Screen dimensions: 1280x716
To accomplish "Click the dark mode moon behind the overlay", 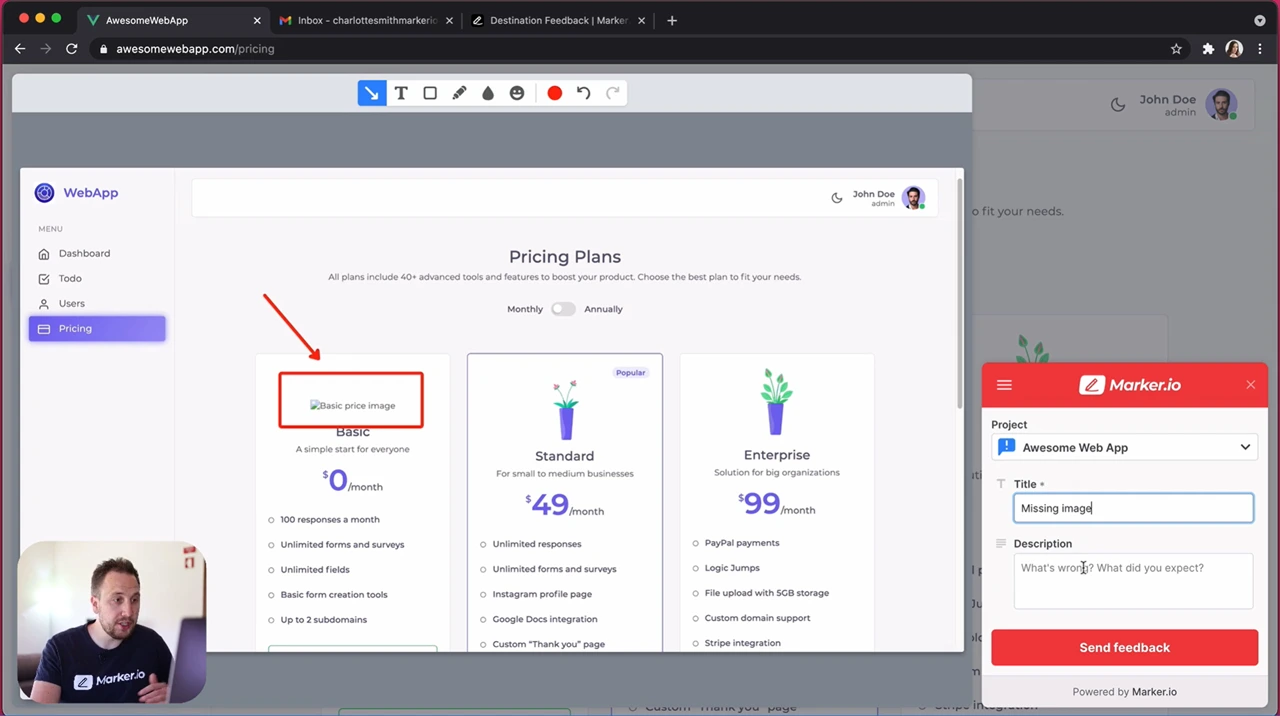I will click(x=1118, y=104).
